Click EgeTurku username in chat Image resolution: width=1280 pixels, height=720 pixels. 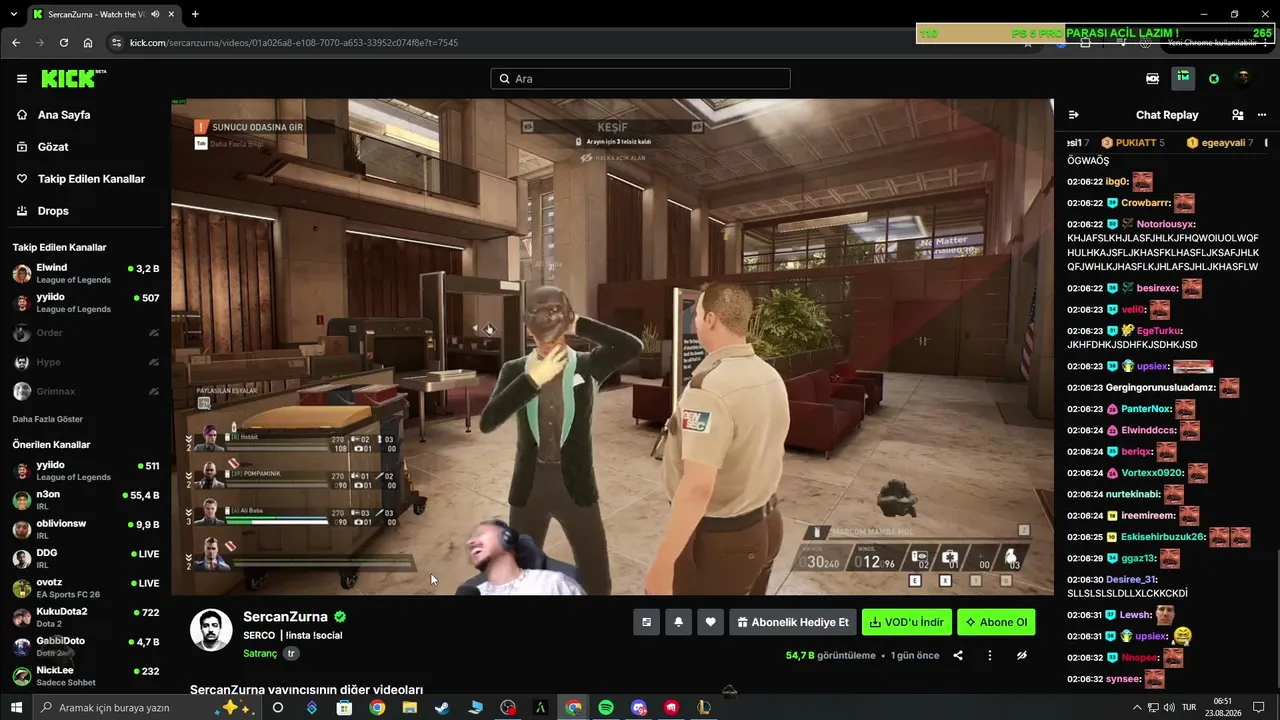pyautogui.click(x=1159, y=331)
